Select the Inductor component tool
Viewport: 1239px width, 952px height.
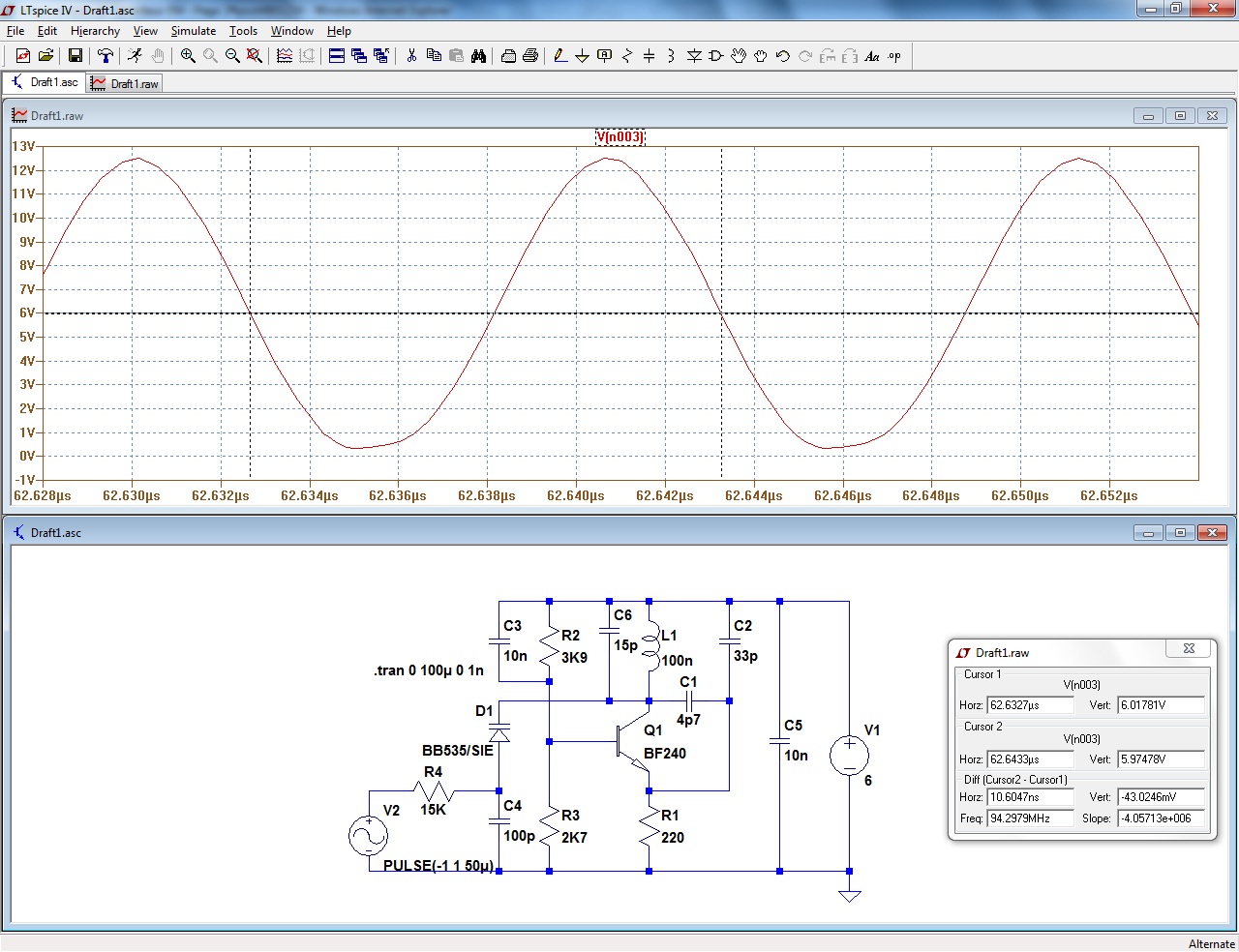pos(671,56)
